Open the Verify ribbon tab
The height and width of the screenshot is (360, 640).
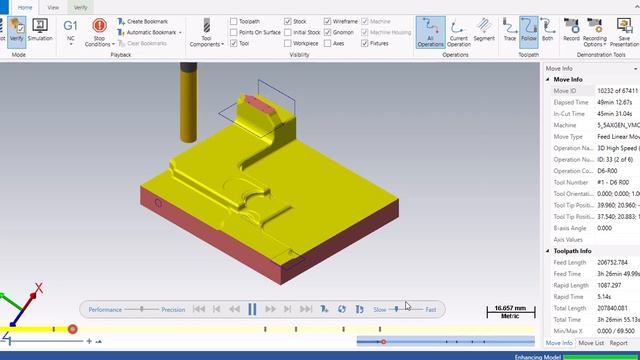[x=80, y=7]
